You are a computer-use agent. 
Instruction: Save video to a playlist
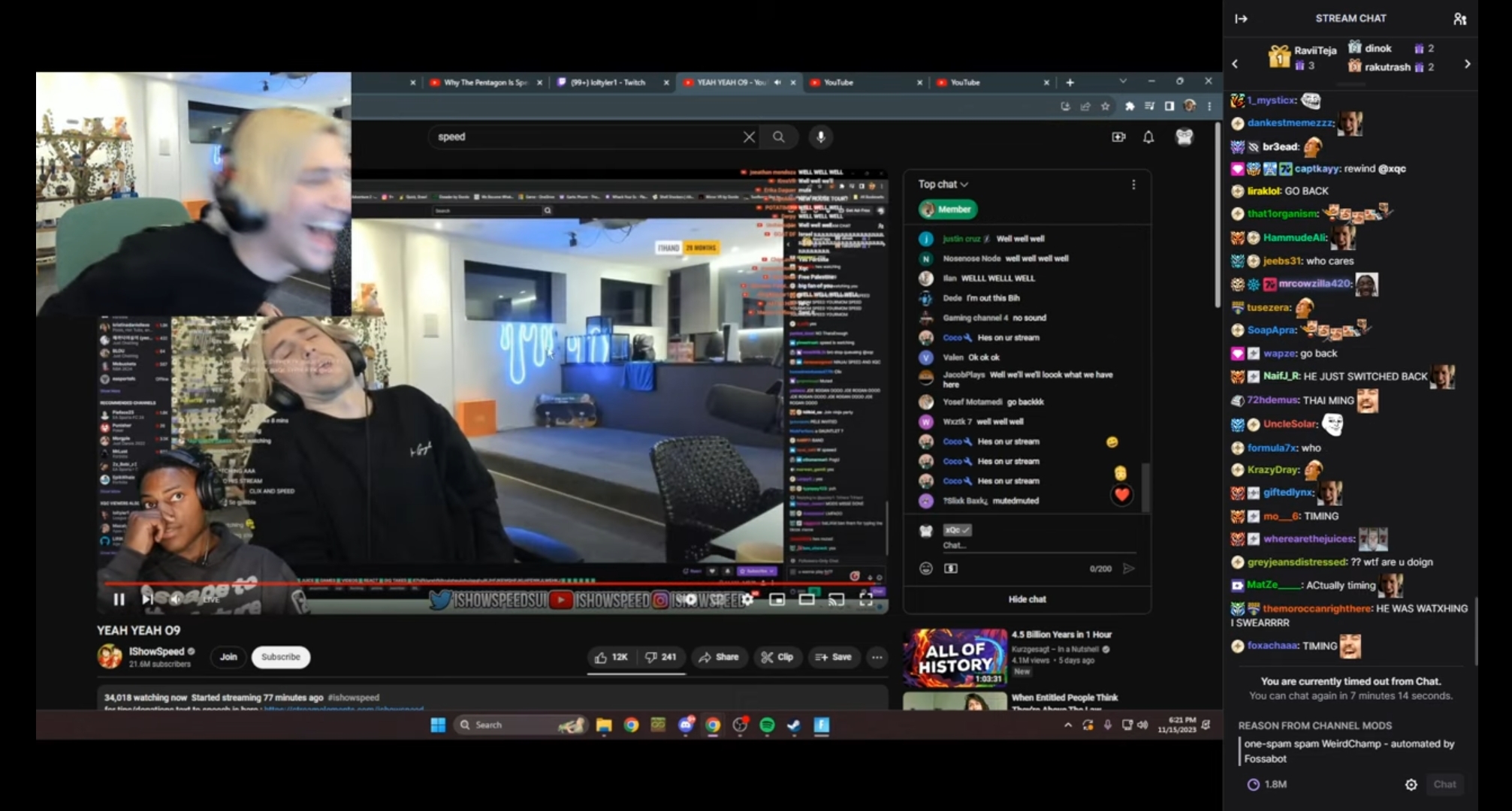click(x=833, y=657)
